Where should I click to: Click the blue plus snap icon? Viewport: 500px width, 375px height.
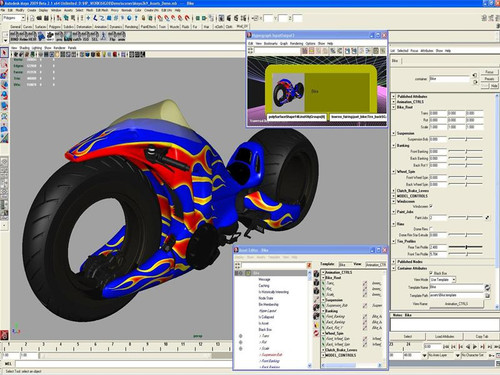[88, 18]
